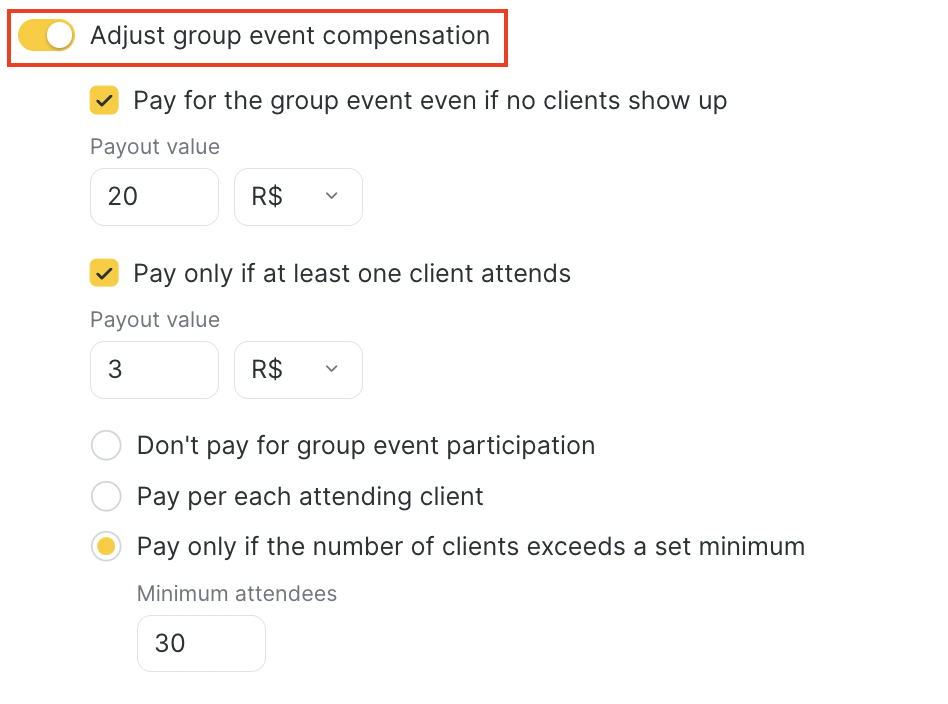948x704 pixels.
Task: Click the "Pay only if at least one client attends" text
Action: (352, 273)
